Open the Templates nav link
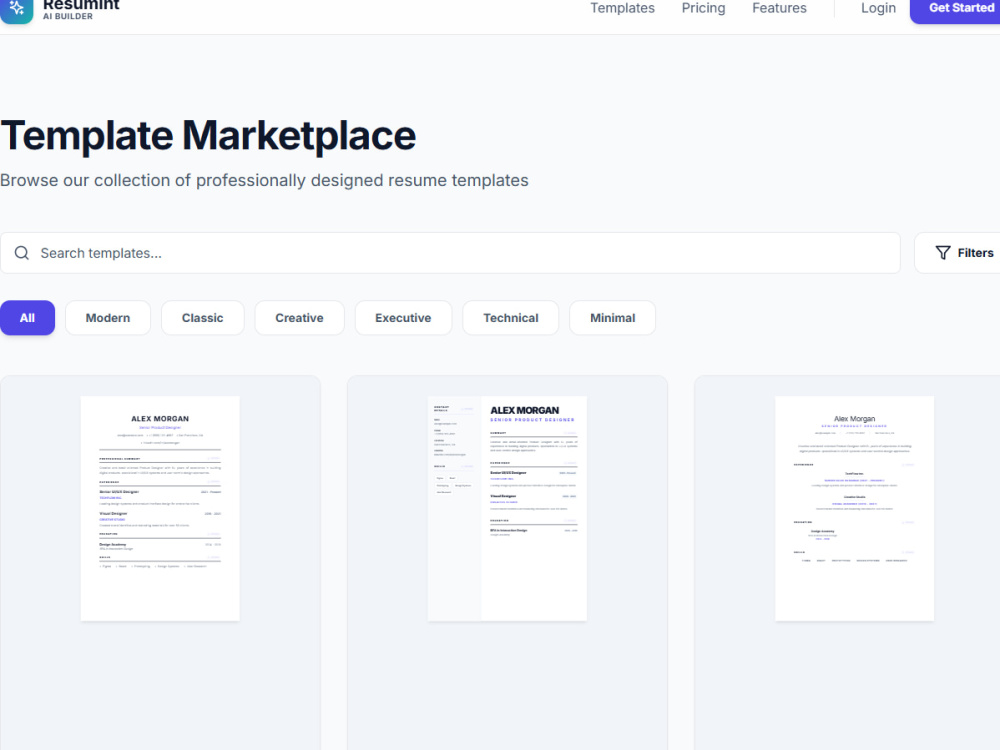Image resolution: width=1000 pixels, height=750 pixels. [x=622, y=8]
